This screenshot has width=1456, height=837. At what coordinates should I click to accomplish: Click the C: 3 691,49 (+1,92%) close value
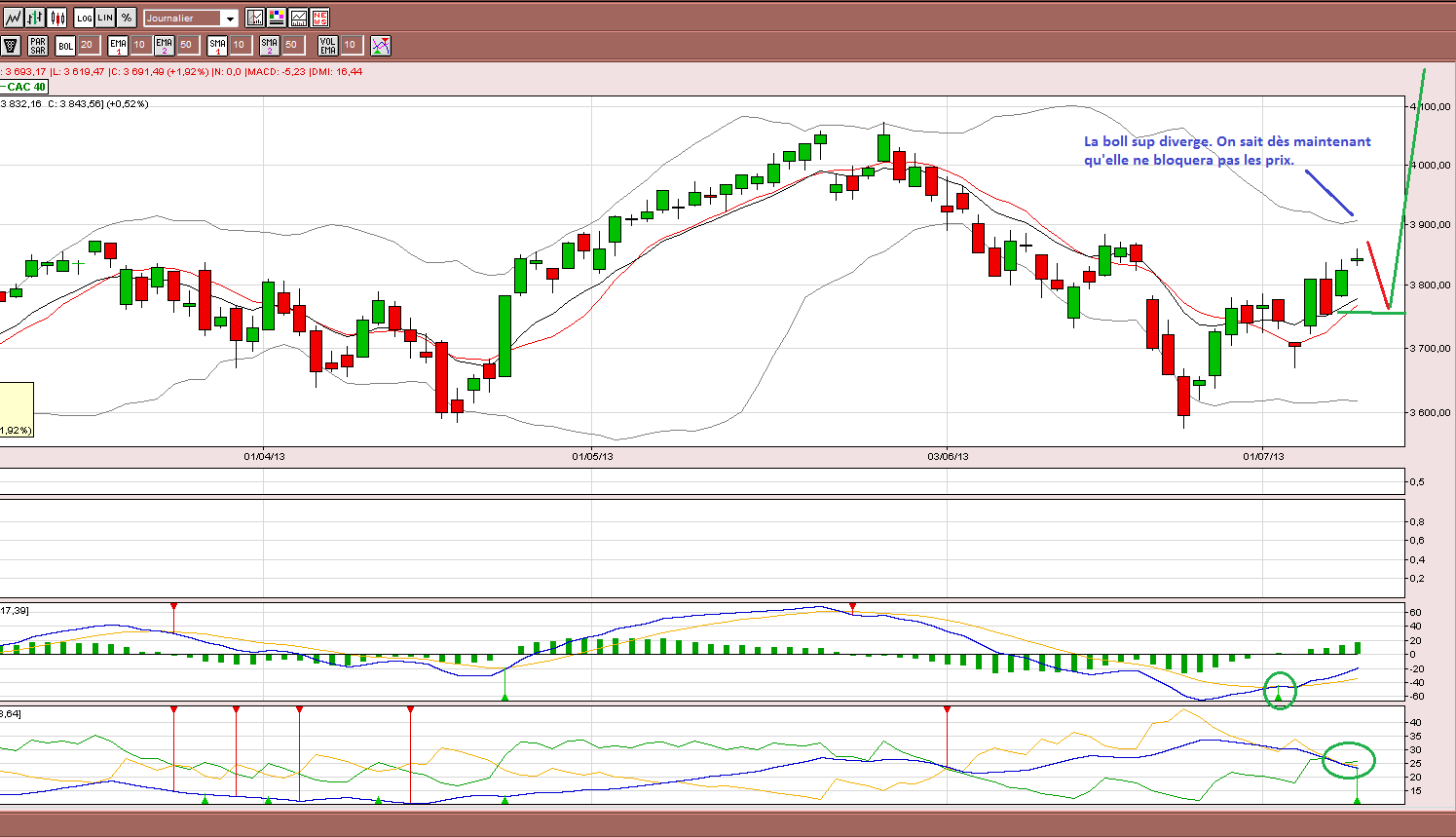click(159, 71)
